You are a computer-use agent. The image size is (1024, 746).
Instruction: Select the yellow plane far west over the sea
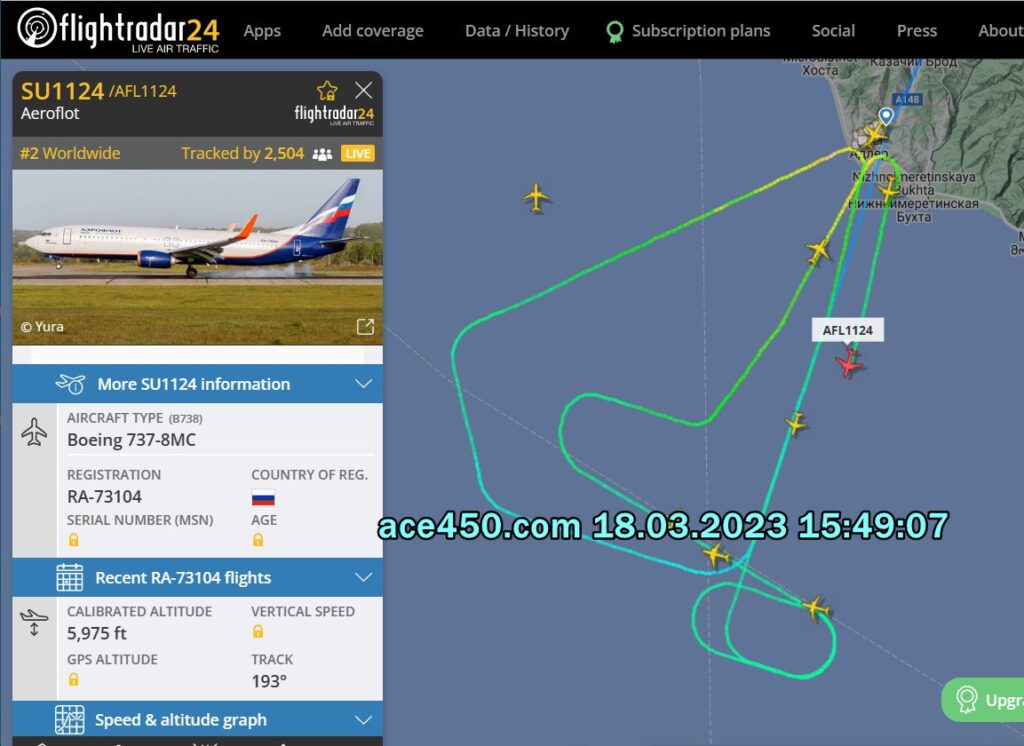[536, 197]
